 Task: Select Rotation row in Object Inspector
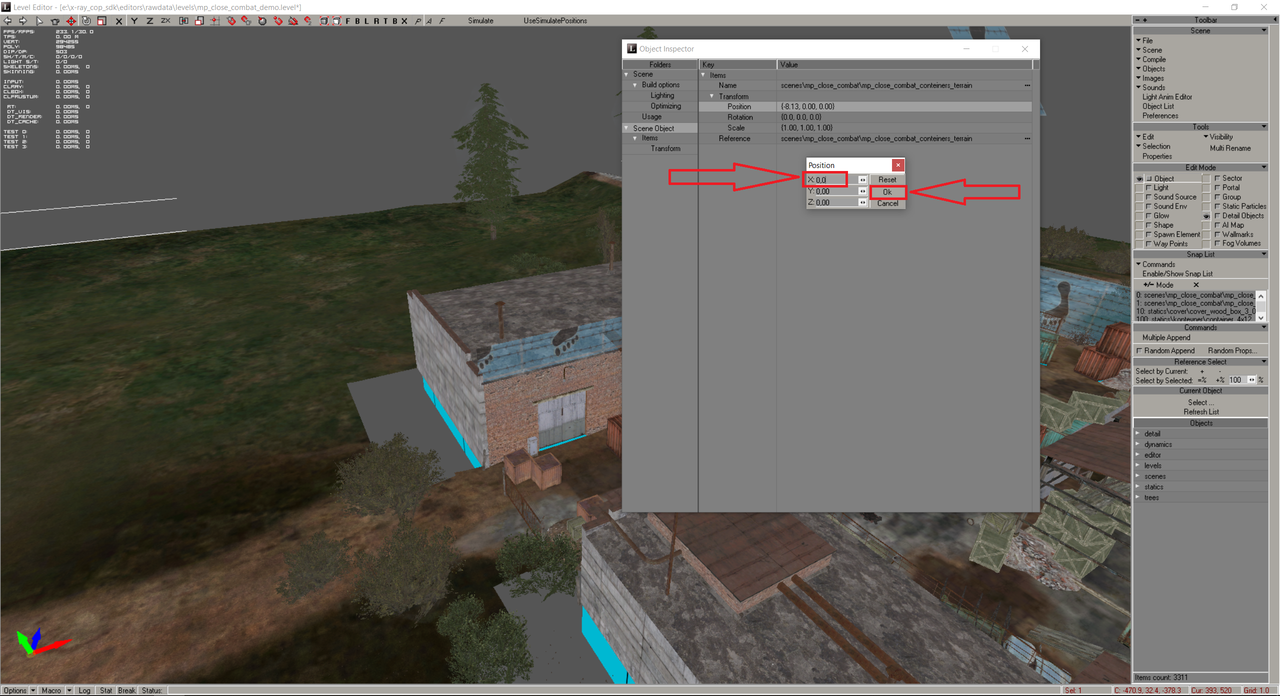coord(866,117)
